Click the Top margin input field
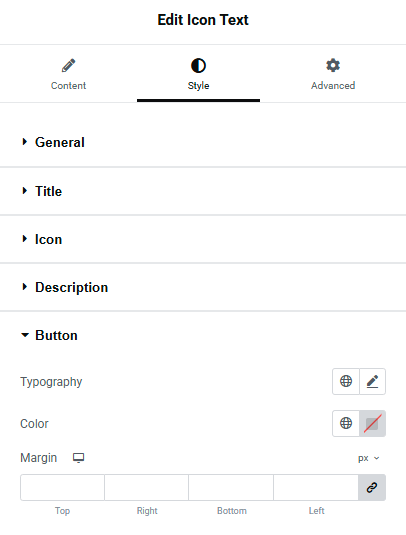The height and width of the screenshot is (535, 406). (x=62, y=487)
